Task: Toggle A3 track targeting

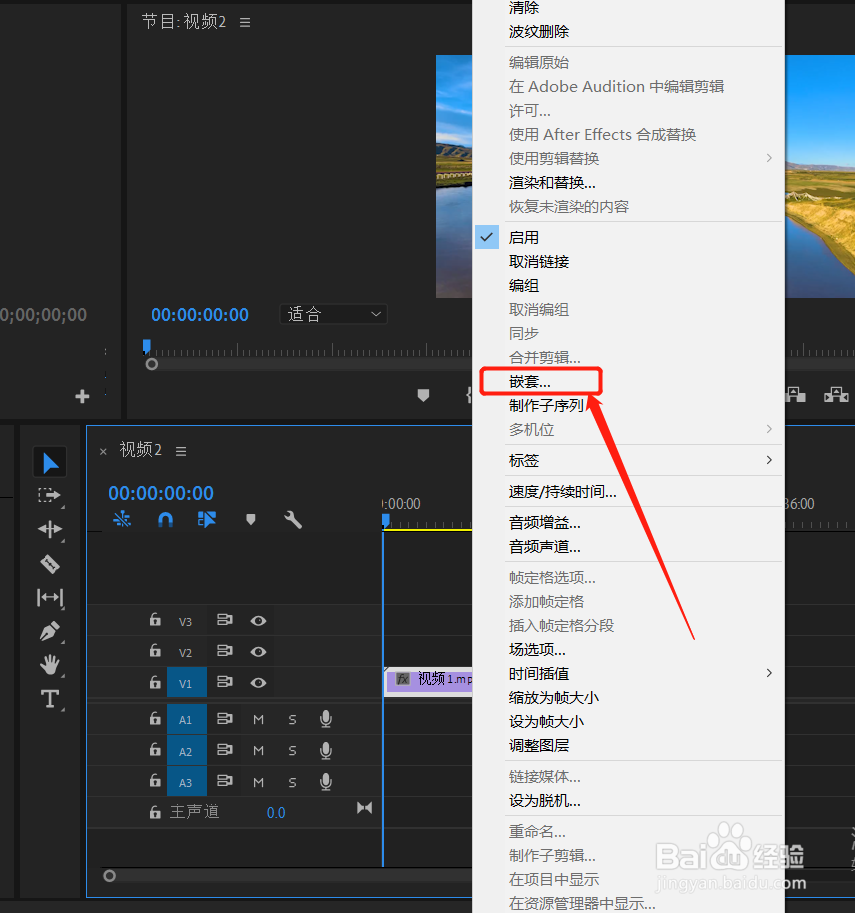Action: [186, 781]
